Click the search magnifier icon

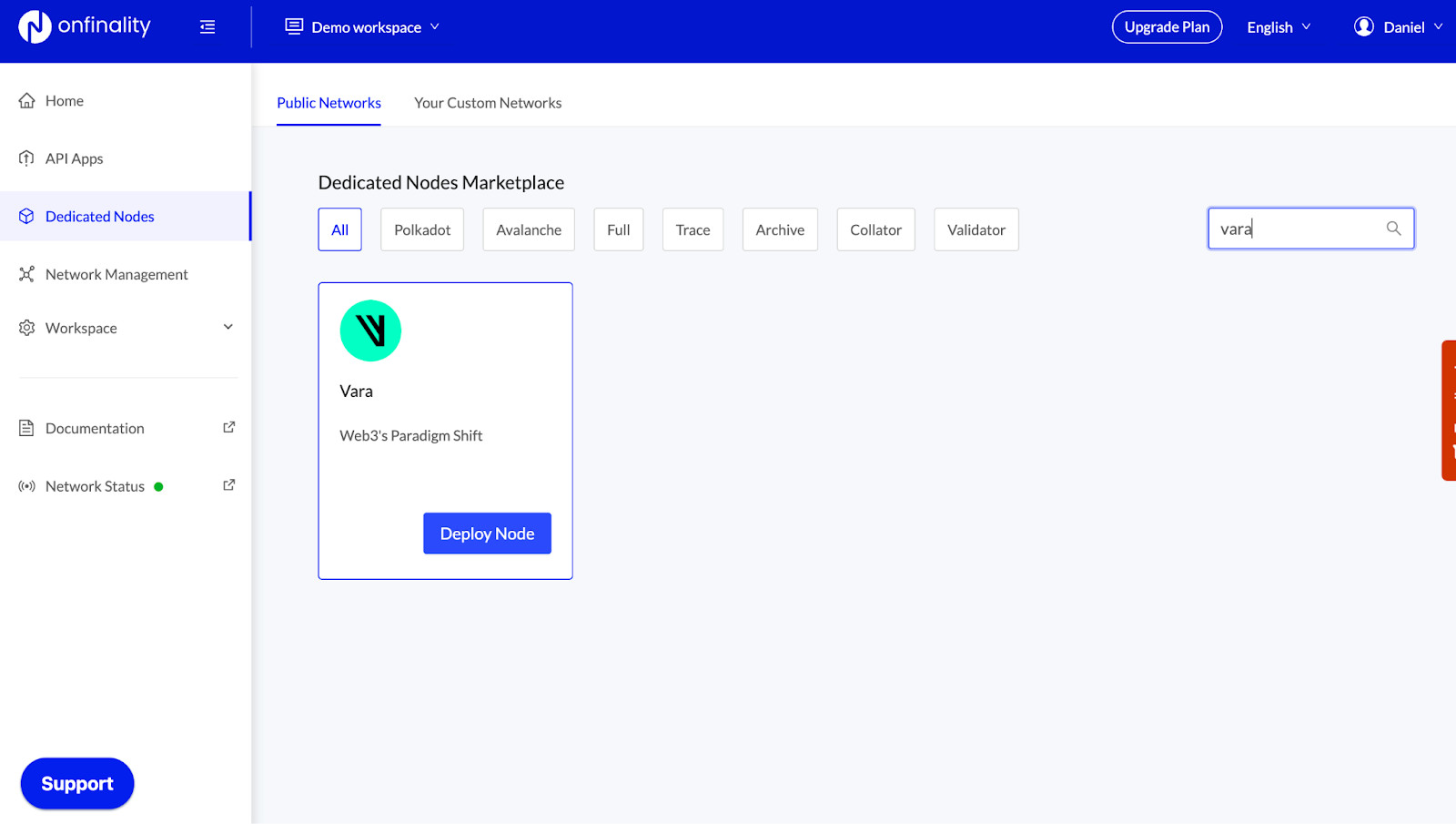click(1393, 229)
